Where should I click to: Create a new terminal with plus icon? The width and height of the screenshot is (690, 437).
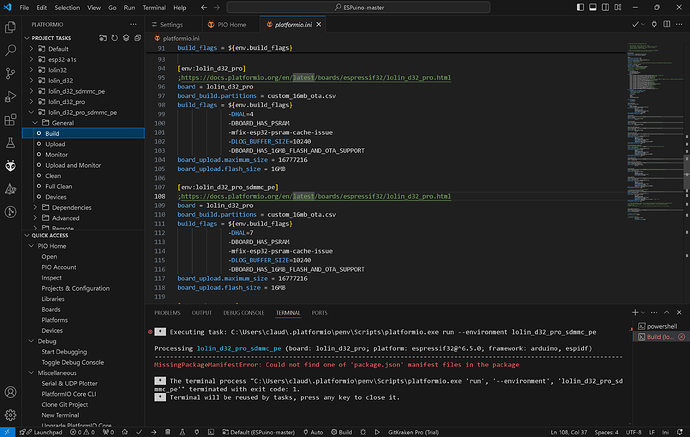click(x=635, y=312)
